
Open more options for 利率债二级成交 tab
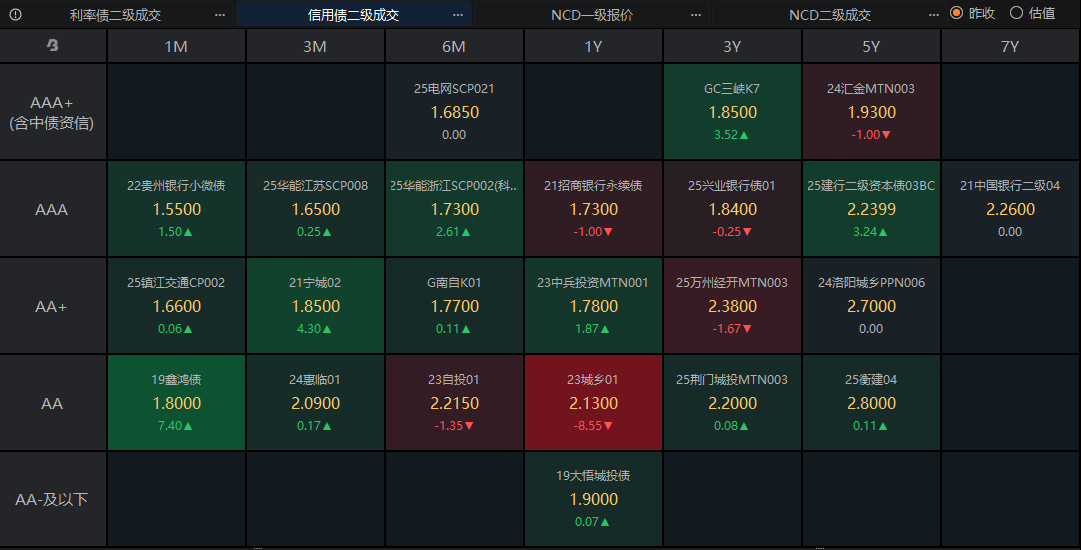click(x=220, y=15)
